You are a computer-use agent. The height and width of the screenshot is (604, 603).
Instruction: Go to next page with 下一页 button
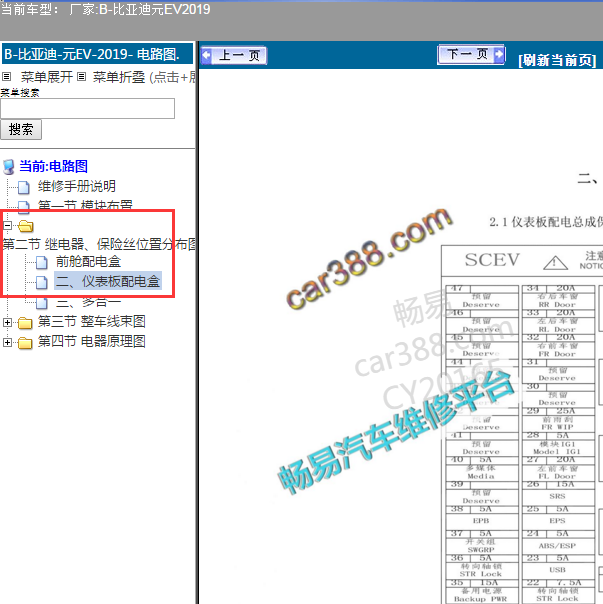(x=471, y=54)
